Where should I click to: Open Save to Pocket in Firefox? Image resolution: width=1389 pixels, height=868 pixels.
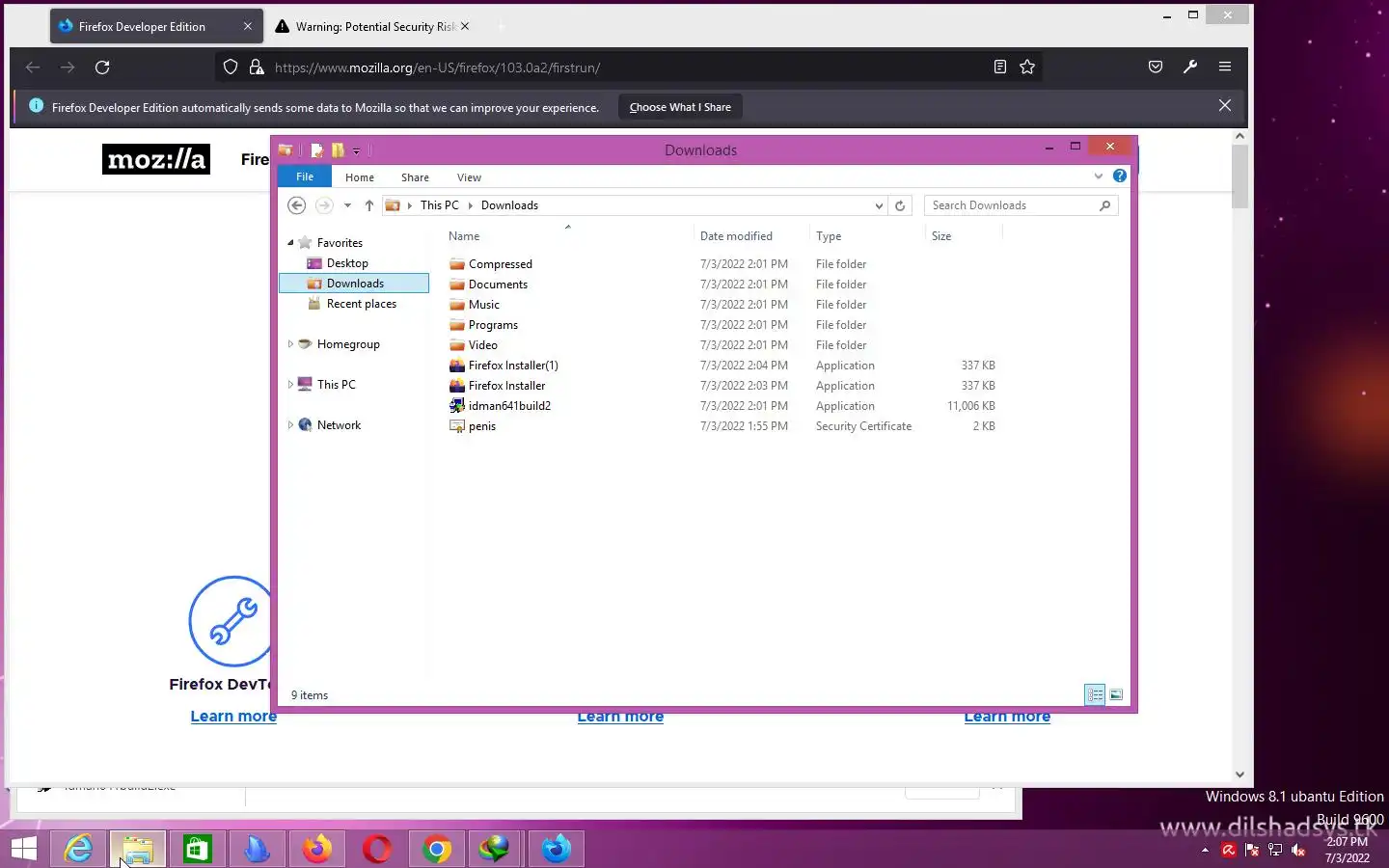(x=1156, y=67)
